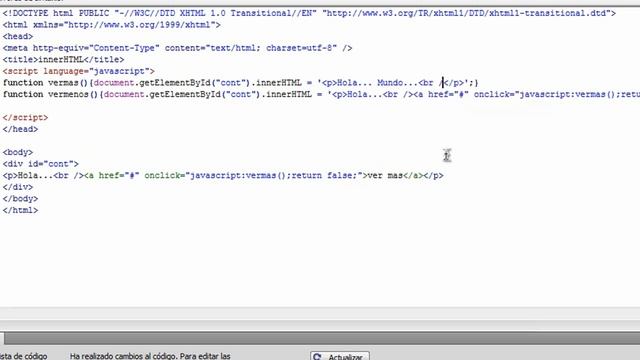Screen dimensions: 640x360
Task: Click the closing script tag
Action: tap(25, 118)
